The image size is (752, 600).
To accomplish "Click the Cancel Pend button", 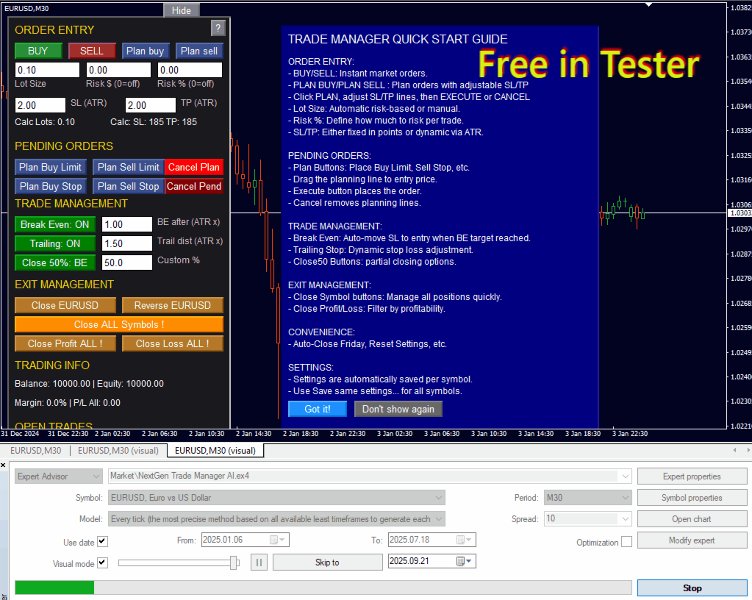I will (194, 186).
